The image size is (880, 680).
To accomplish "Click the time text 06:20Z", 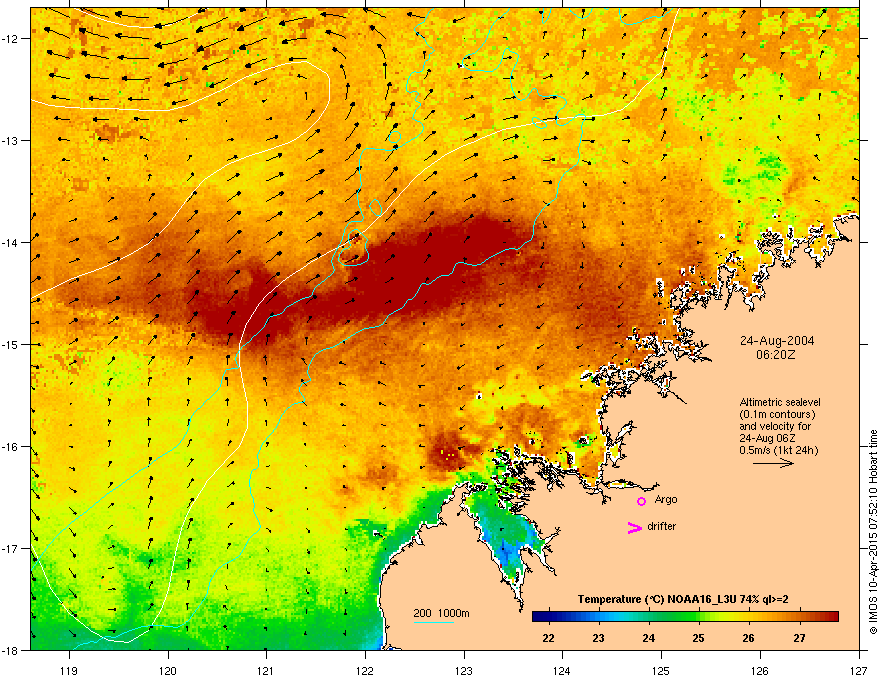I will 776,355.
